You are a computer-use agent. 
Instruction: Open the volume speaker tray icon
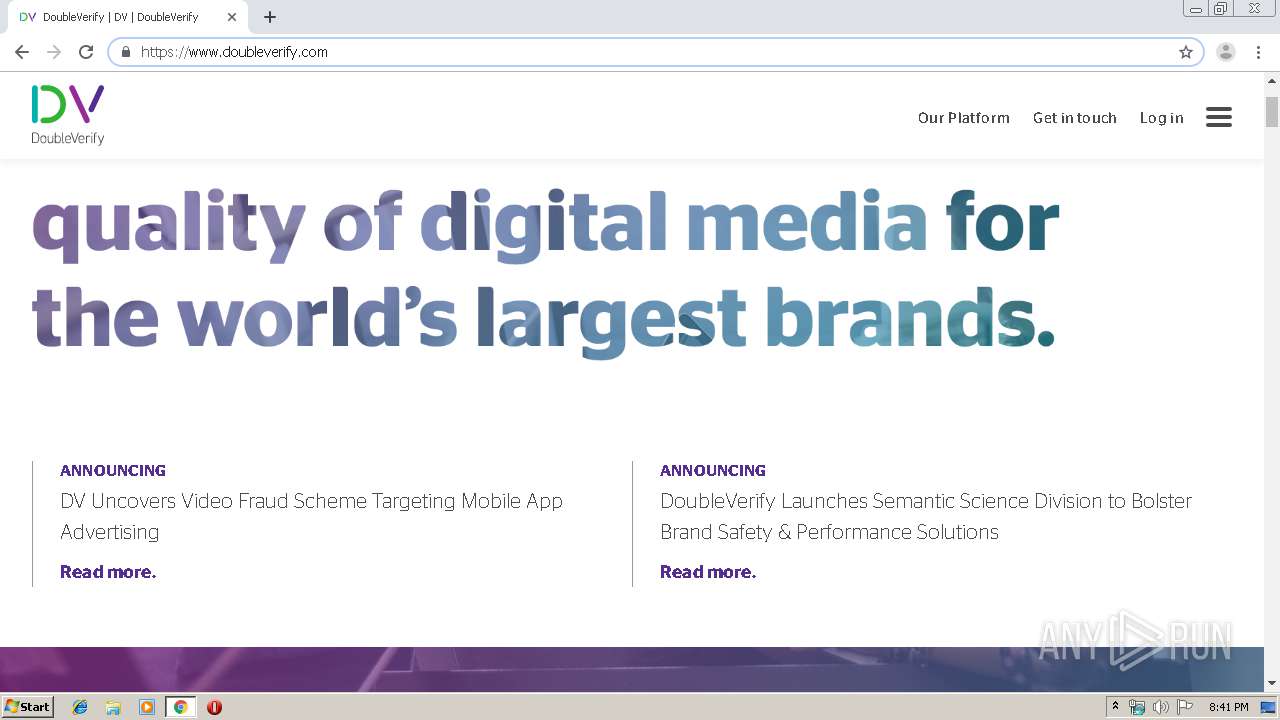pos(1160,707)
